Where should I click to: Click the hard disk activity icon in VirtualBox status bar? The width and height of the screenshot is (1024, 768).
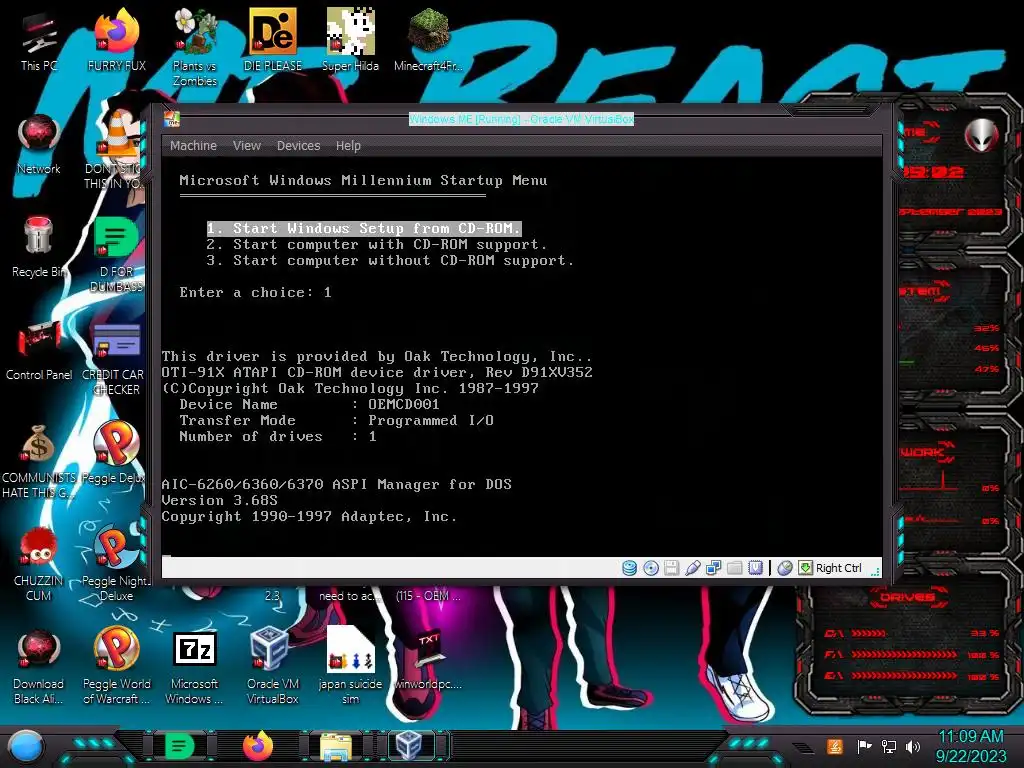tap(629, 568)
